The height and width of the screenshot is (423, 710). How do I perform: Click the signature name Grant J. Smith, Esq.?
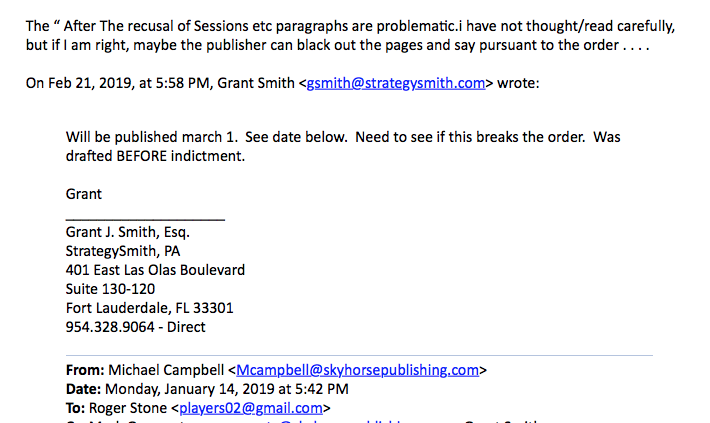click(x=120, y=231)
